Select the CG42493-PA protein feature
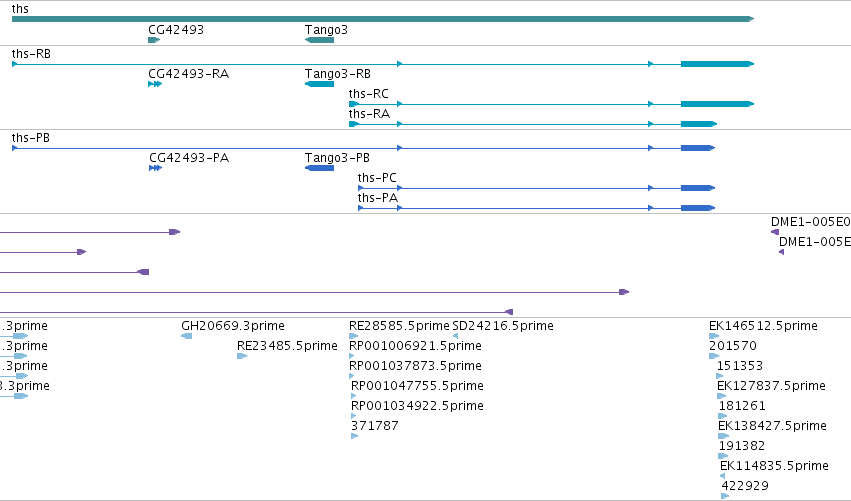This screenshot has width=851, height=501. (156, 168)
